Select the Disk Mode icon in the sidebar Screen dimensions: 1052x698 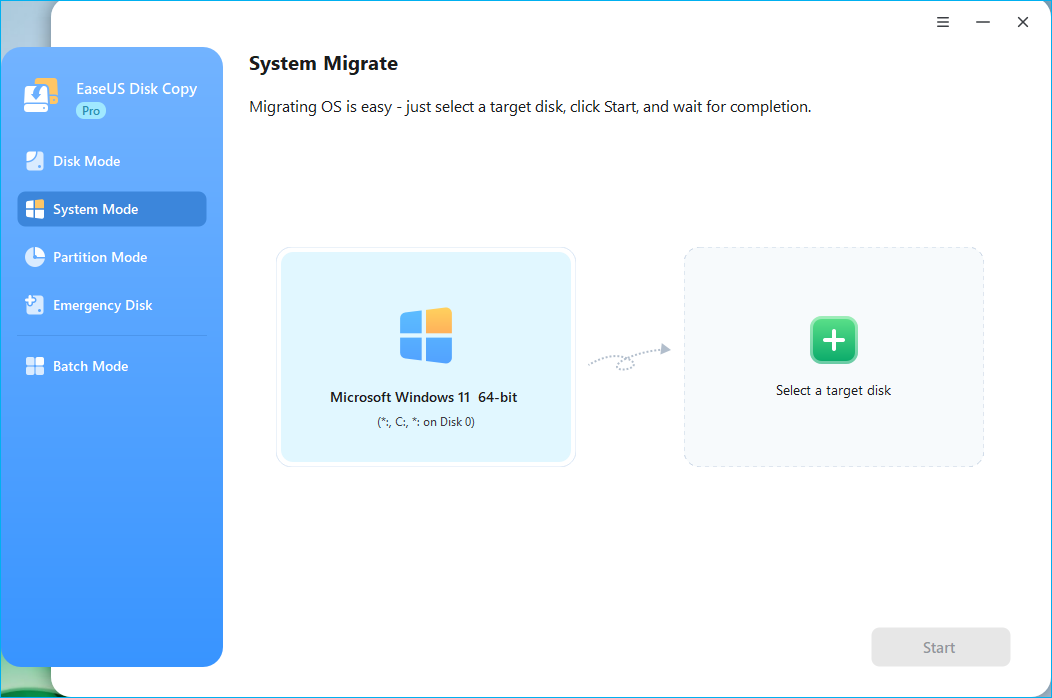click(x=34, y=161)
